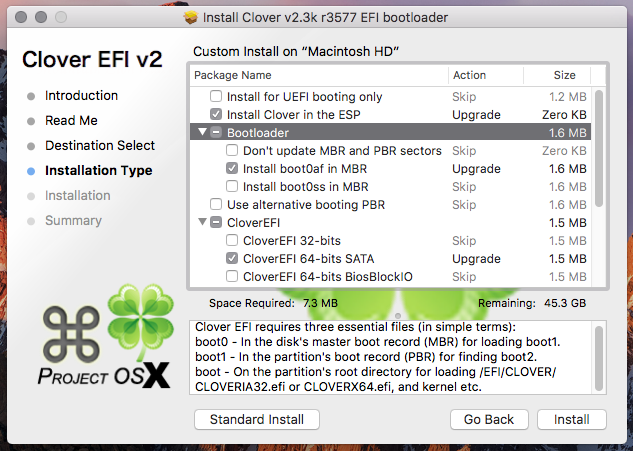Click the package list vertical scrollbar
633x451 pixels.
coord(599,149)
